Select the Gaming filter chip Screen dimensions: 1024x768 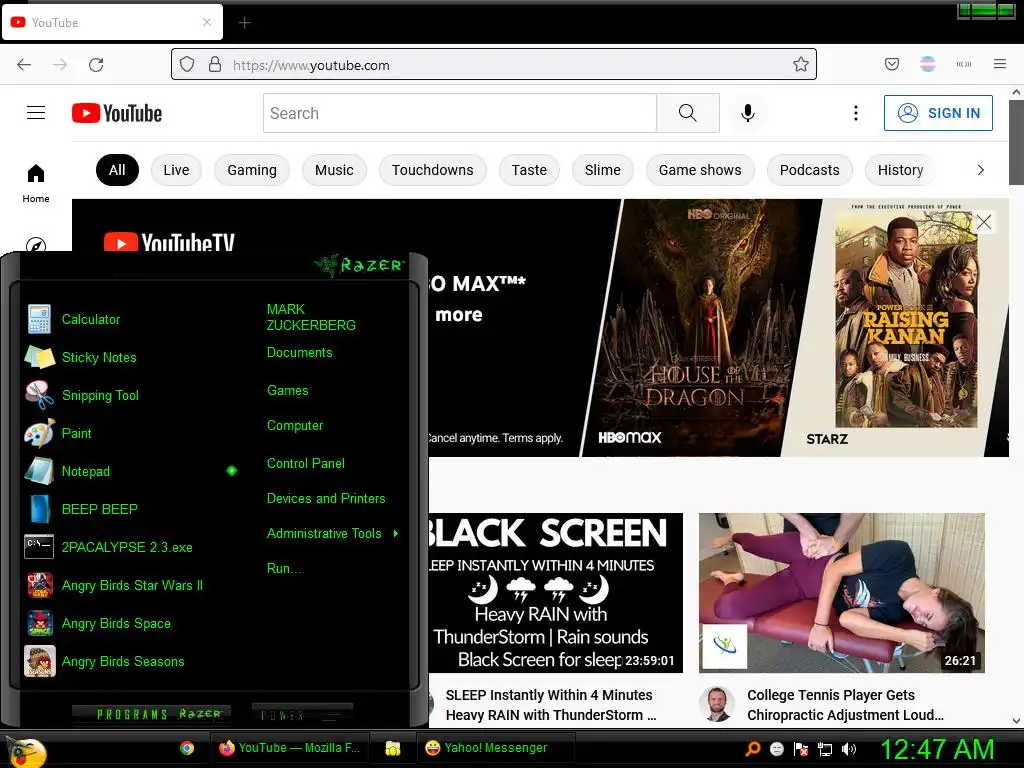(252, 170)
